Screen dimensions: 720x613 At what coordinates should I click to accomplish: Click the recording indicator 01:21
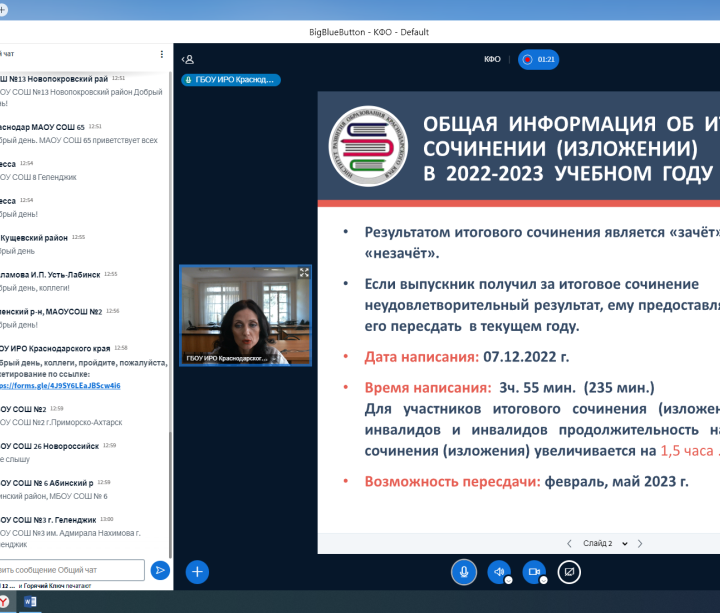pyautogui.click(x=538, y=59)
